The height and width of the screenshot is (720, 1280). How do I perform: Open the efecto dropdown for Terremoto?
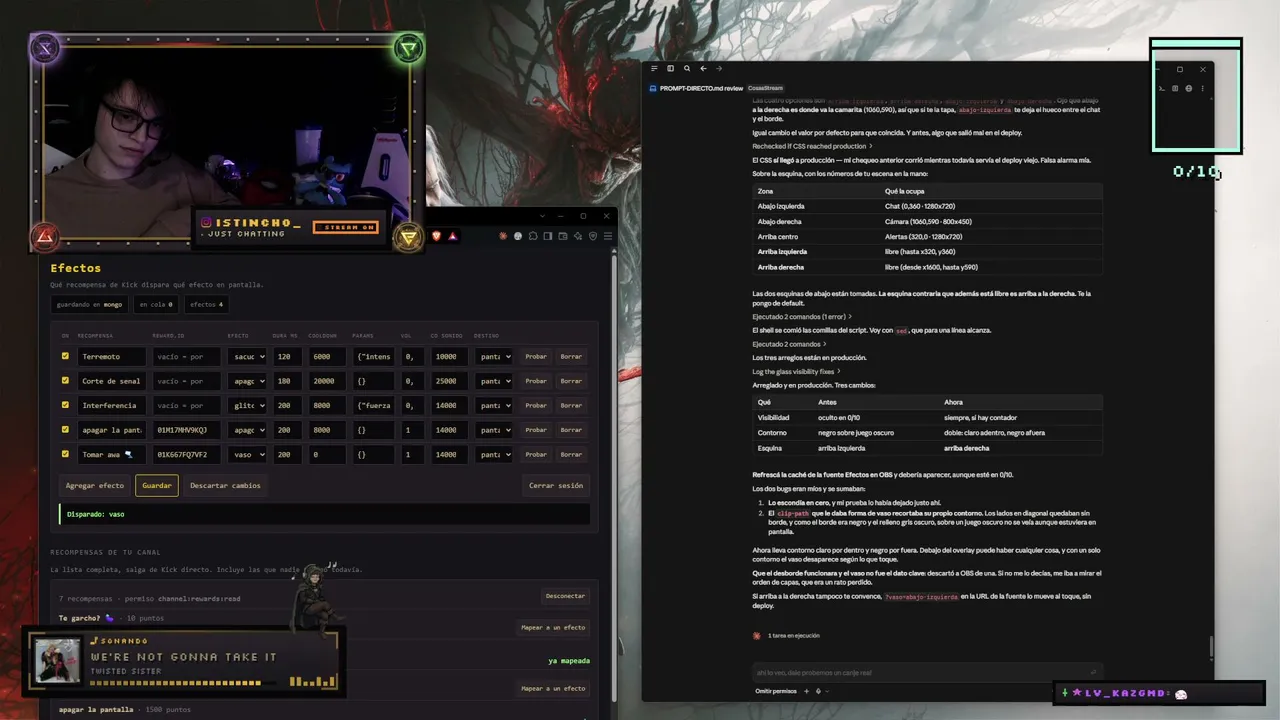pos(247,356)
